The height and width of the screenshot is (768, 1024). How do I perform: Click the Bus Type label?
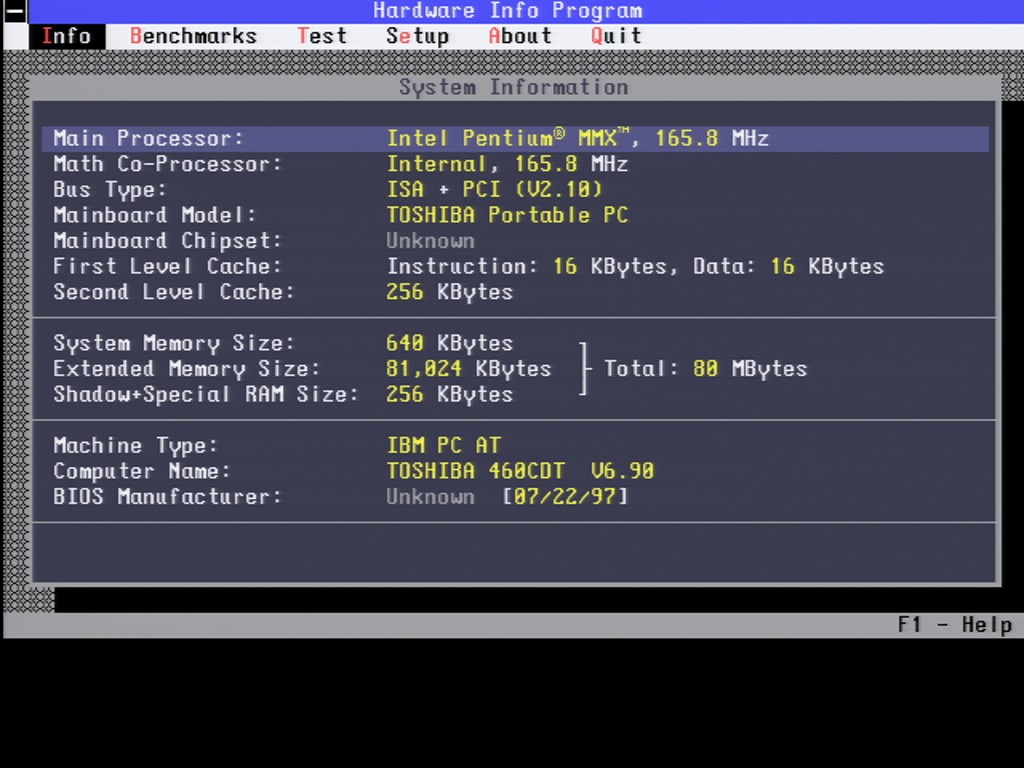pyautogui.click(x=110, y=190)
